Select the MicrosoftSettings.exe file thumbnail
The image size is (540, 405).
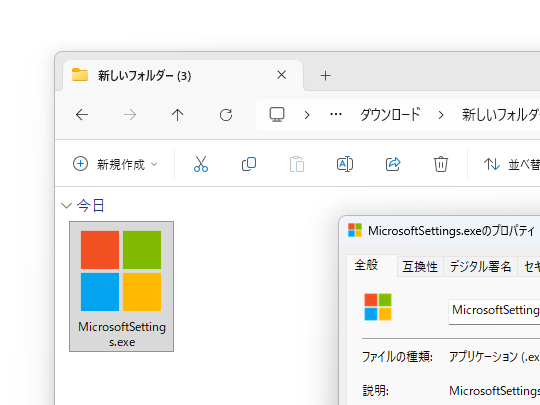pos(121,271)
